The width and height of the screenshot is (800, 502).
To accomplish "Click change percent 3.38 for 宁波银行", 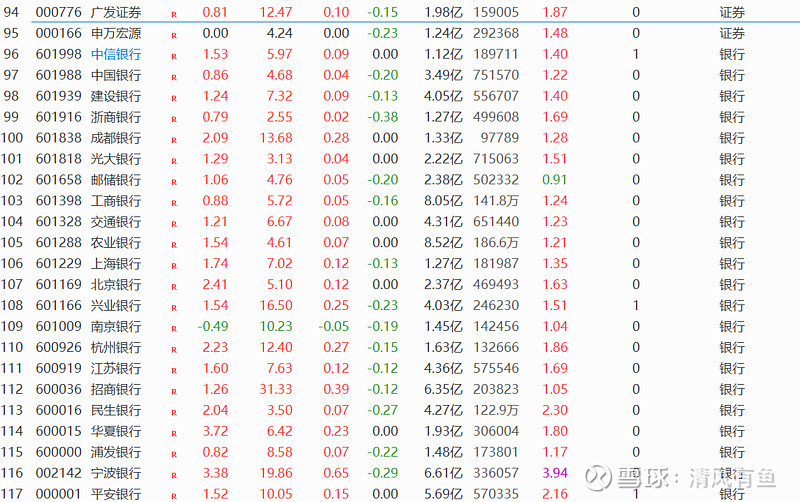I will 215,473.
